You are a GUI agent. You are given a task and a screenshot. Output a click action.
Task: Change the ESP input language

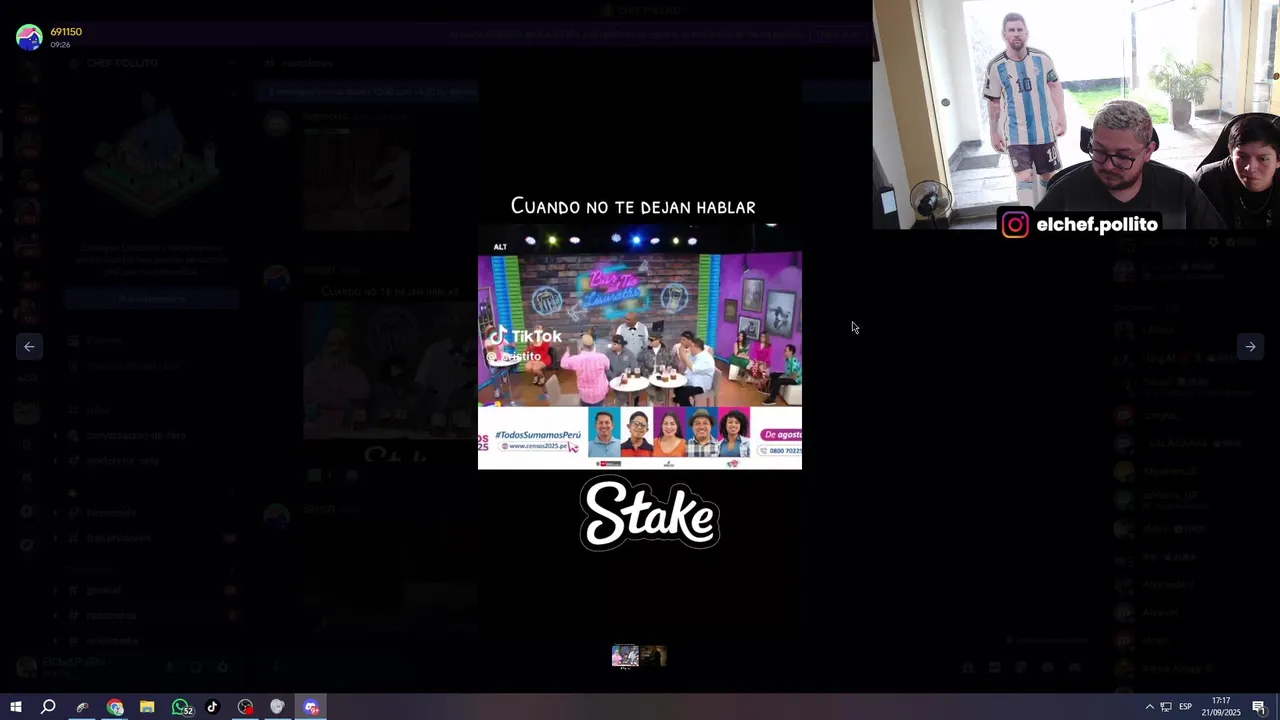[x=1185, y=707]
